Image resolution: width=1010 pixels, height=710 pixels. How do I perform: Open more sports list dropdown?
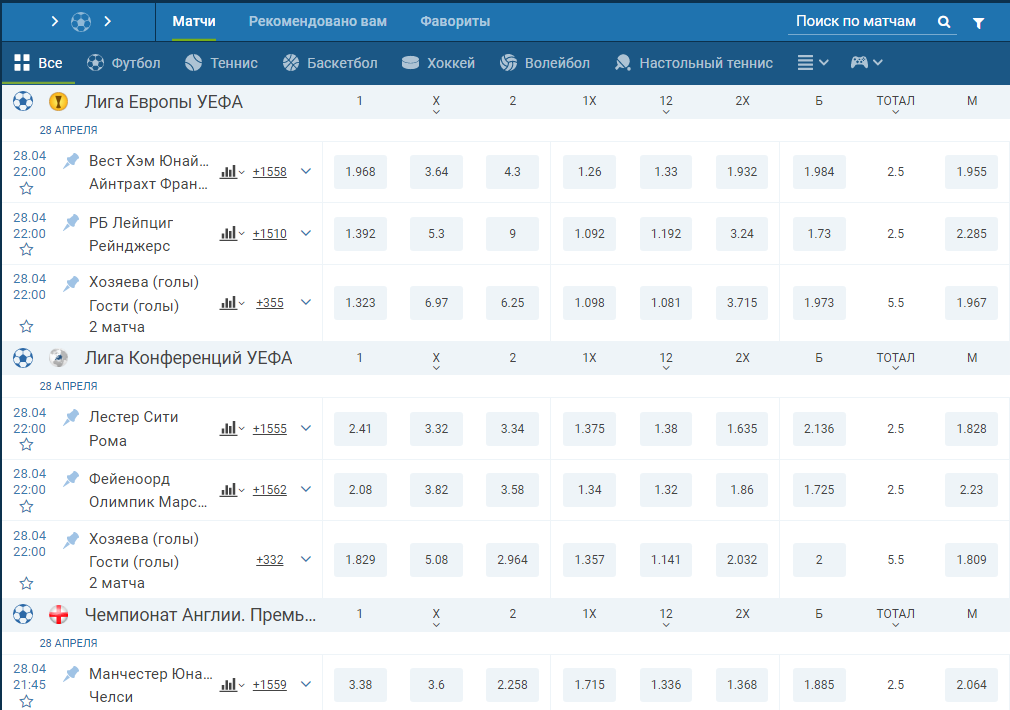tap(813, 62)
